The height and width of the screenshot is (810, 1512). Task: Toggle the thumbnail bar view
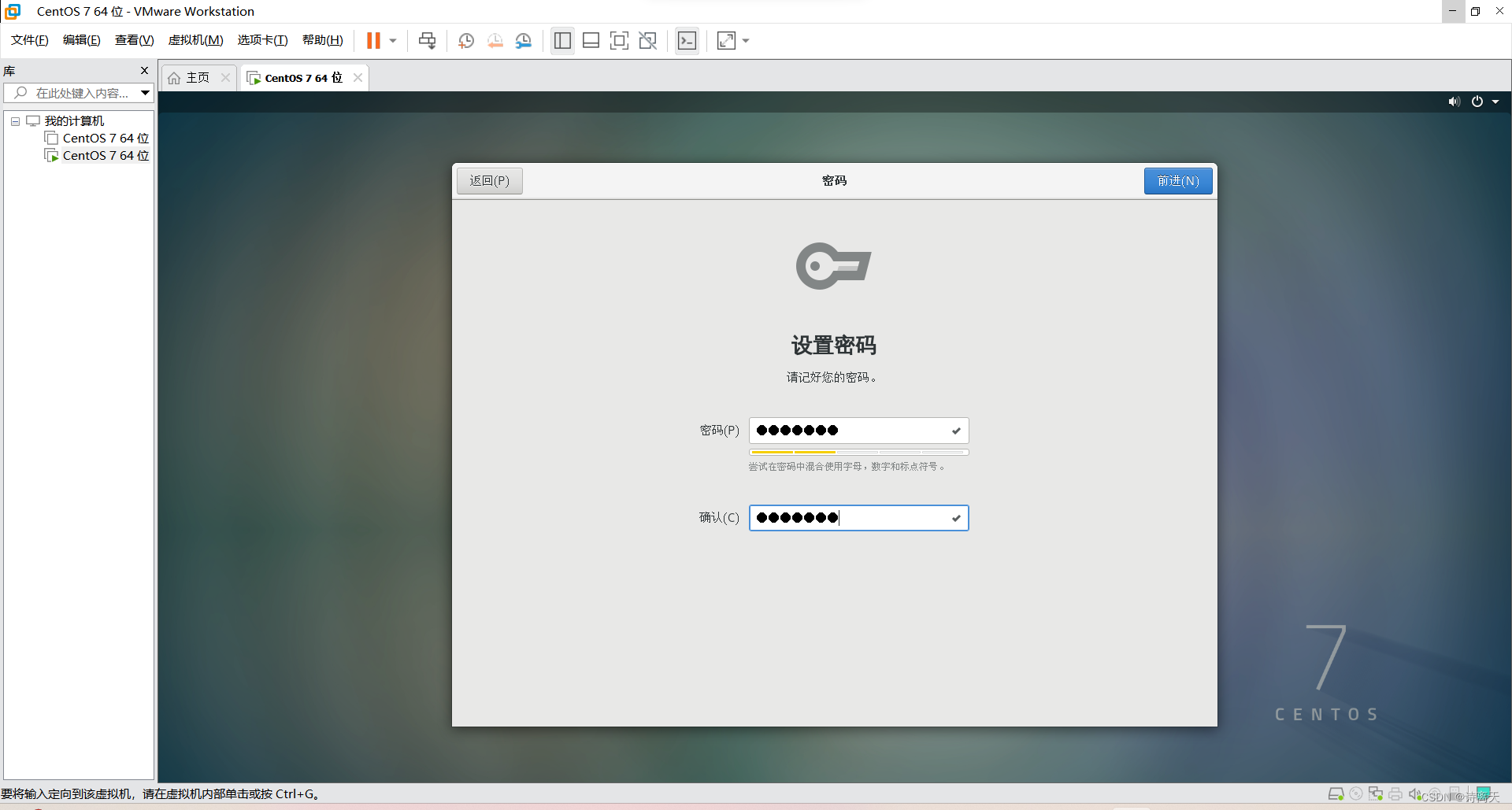tap(591, 40)
